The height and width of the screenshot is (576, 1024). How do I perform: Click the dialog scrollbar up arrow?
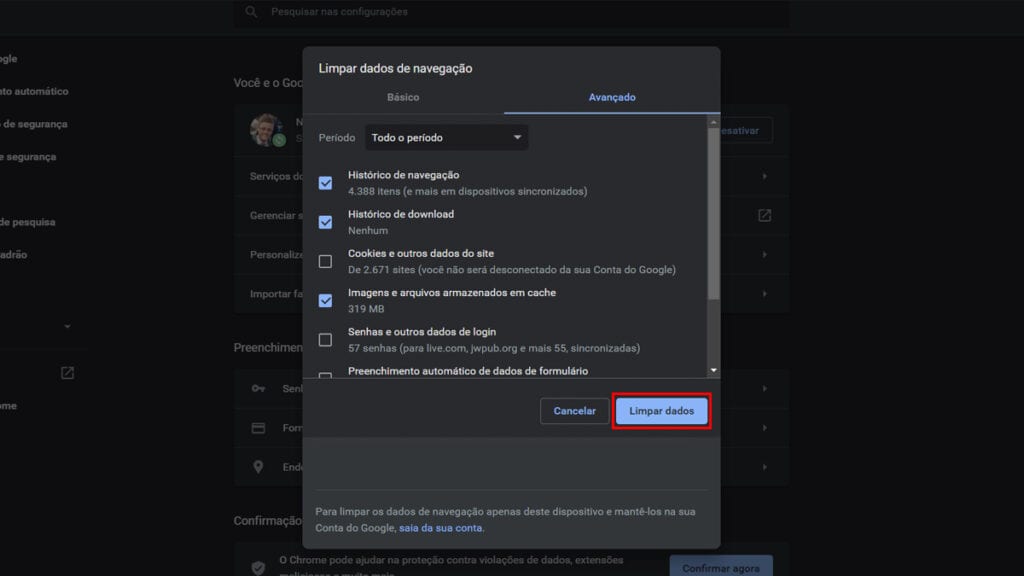point(714,122)
